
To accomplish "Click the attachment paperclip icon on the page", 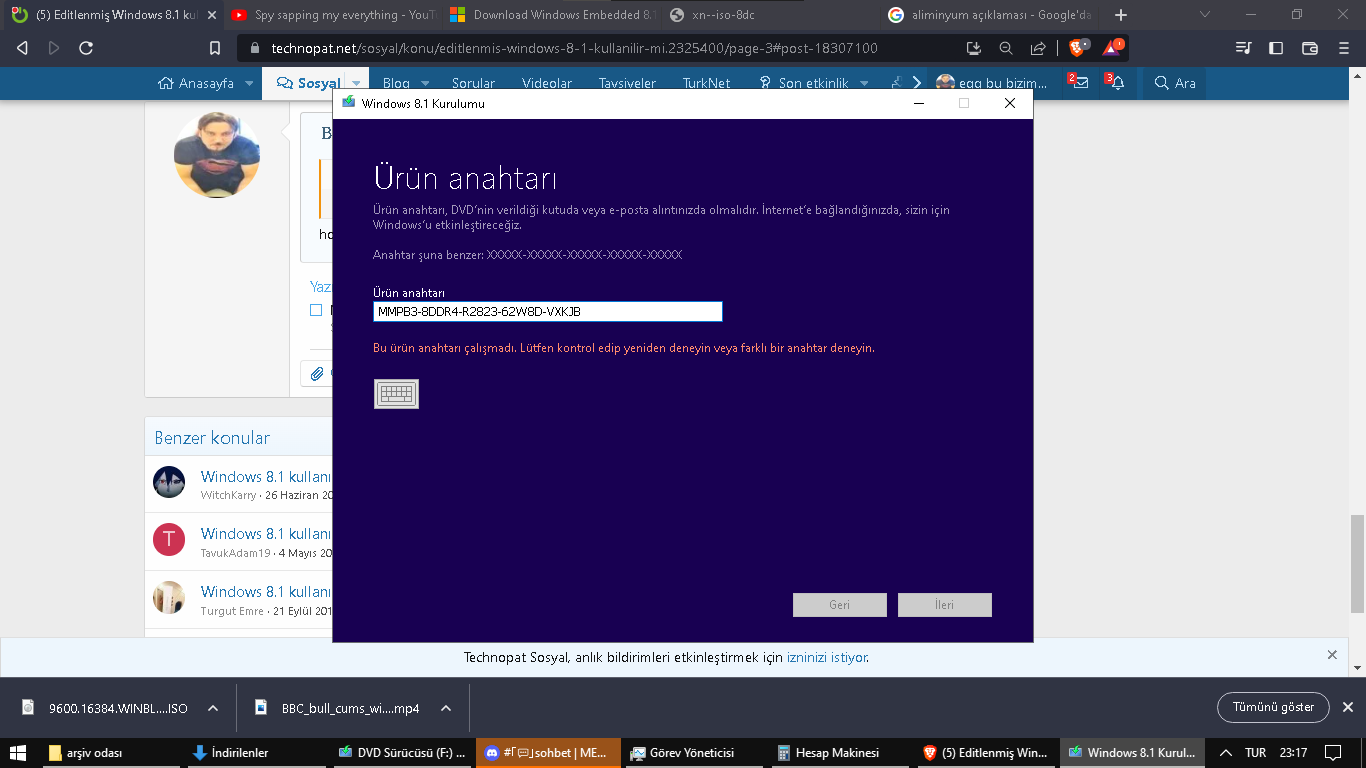I will (x=317, y=374).
